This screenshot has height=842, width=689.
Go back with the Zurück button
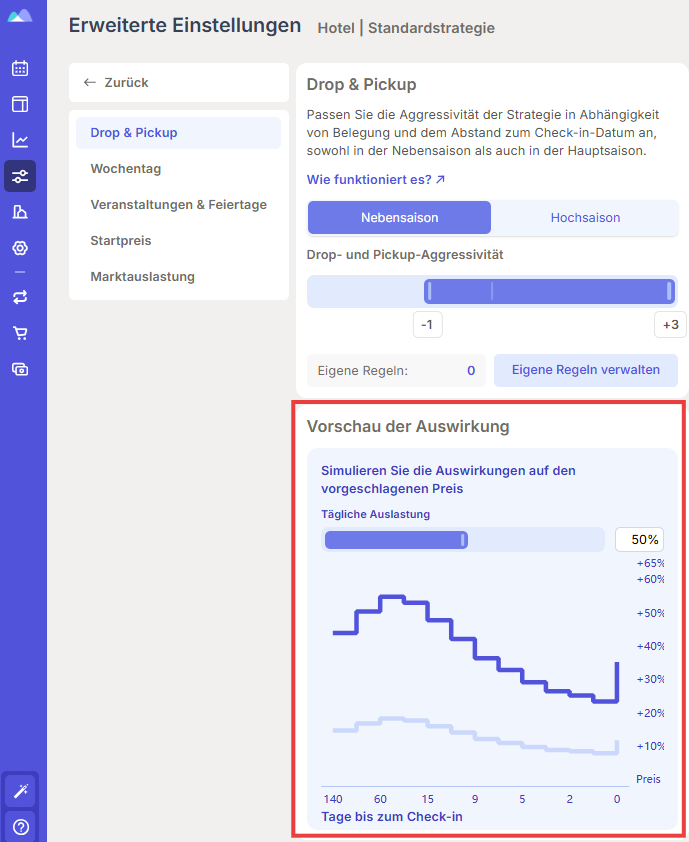click(x=179, y=83)
